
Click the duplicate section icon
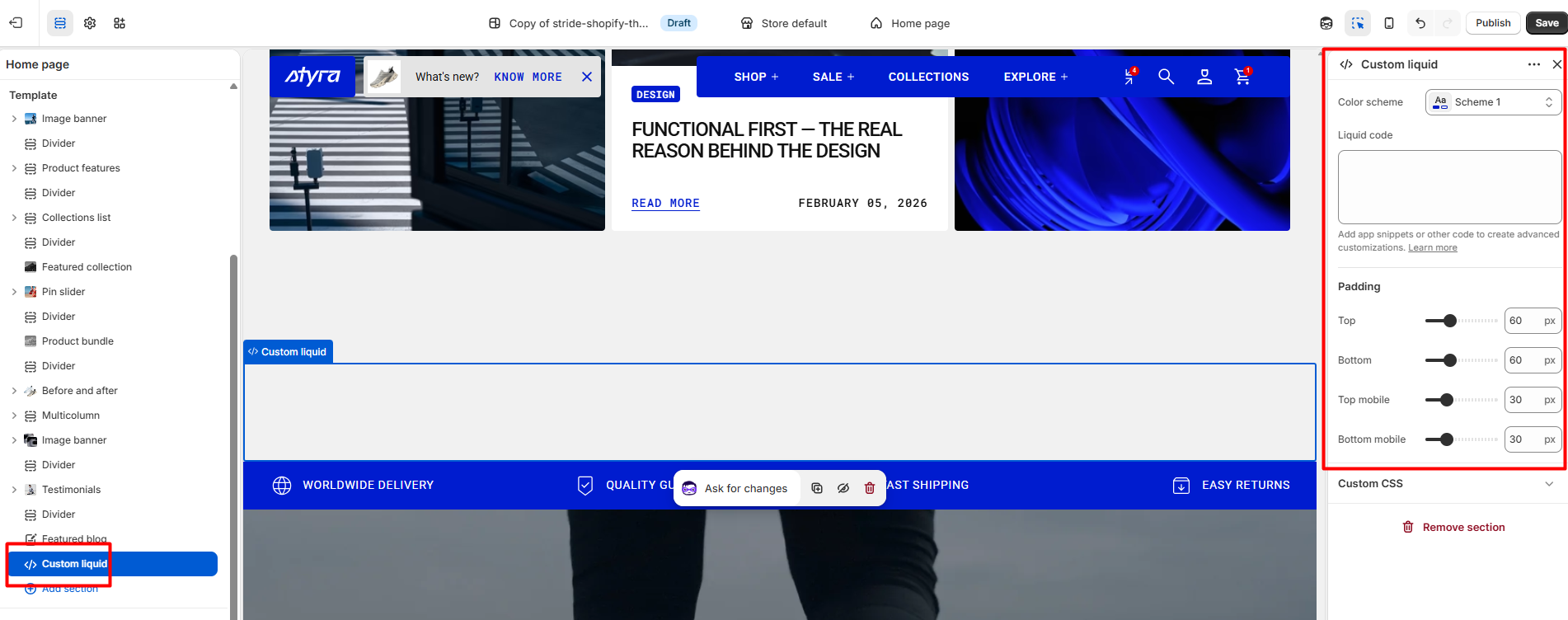click(817, 488)
